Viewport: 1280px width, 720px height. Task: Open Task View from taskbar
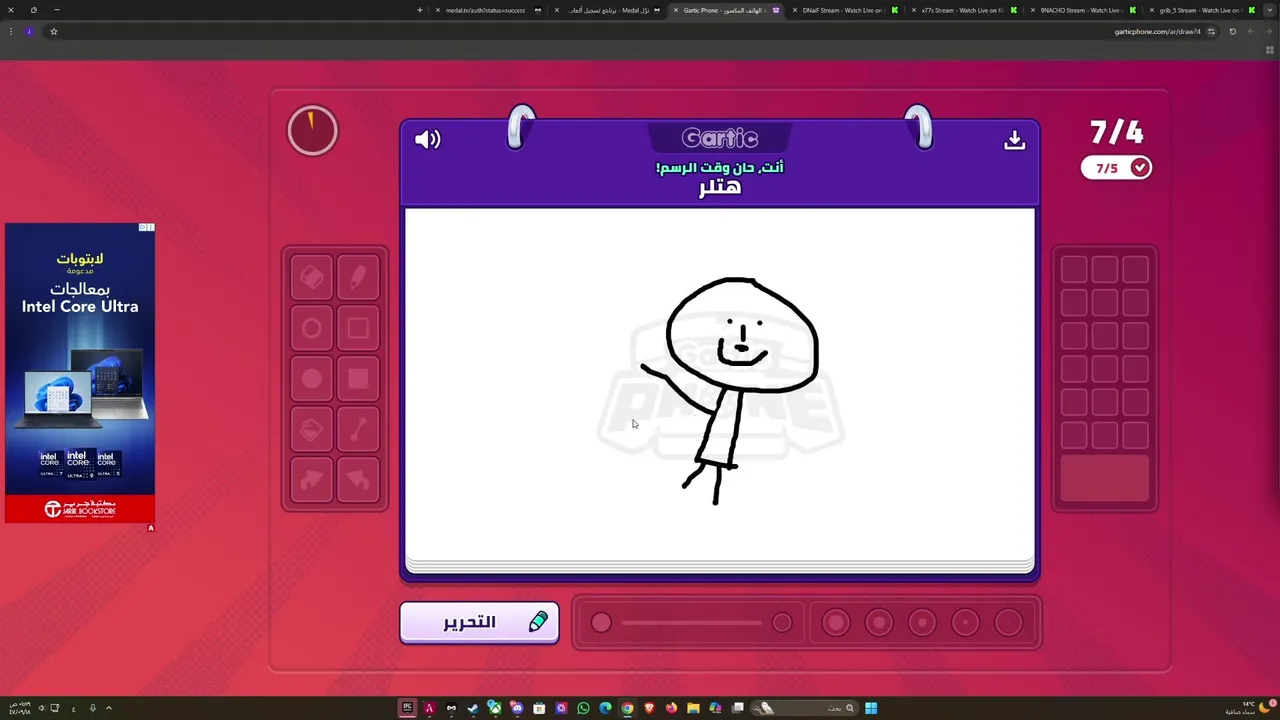coord(737,708)
